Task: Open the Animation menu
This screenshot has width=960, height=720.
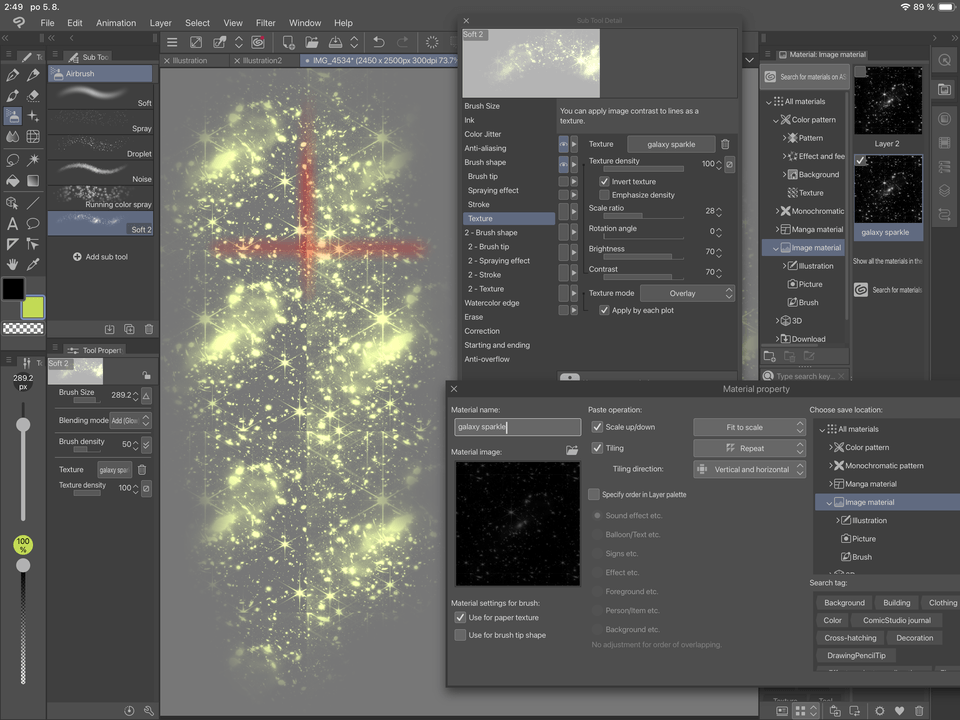Action: point(116,23)
